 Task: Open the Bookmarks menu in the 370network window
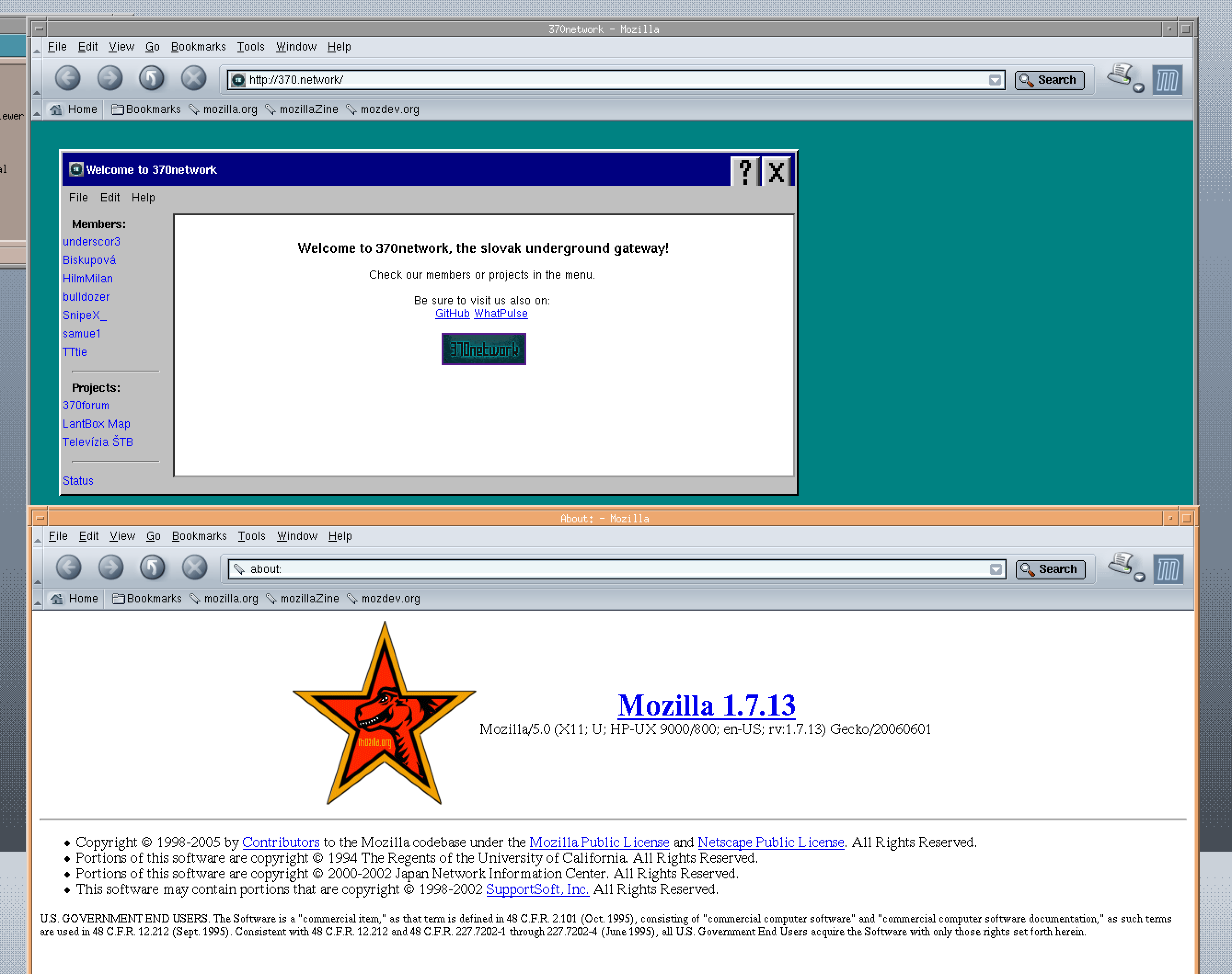click(x=198, y=47)
